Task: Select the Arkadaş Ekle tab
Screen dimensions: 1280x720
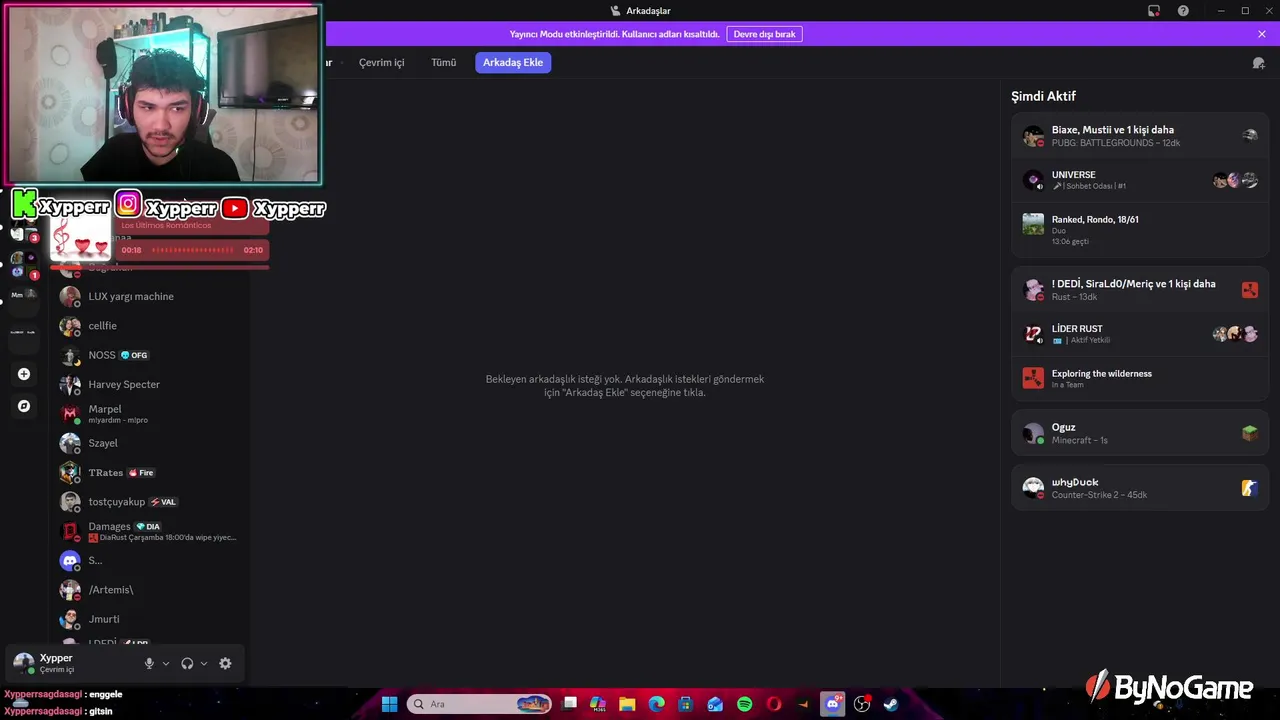Action: (x=513, y=62)
